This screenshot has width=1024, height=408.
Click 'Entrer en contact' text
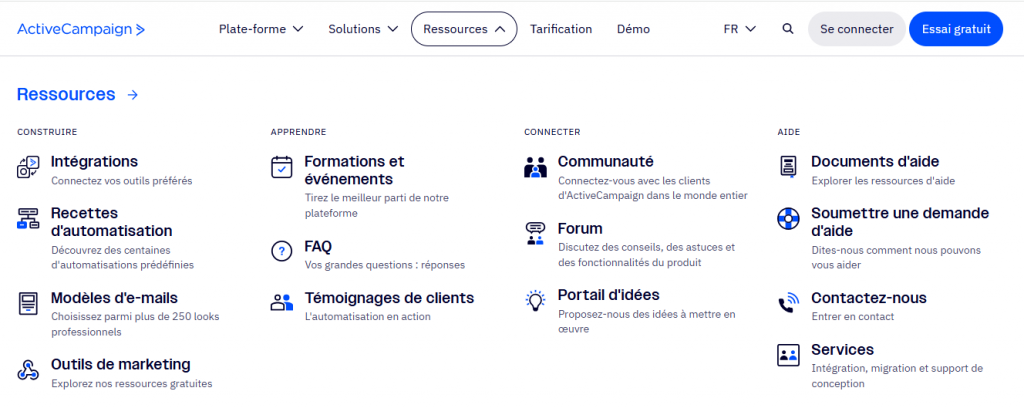pyautogui.click(x=853, y=317)
